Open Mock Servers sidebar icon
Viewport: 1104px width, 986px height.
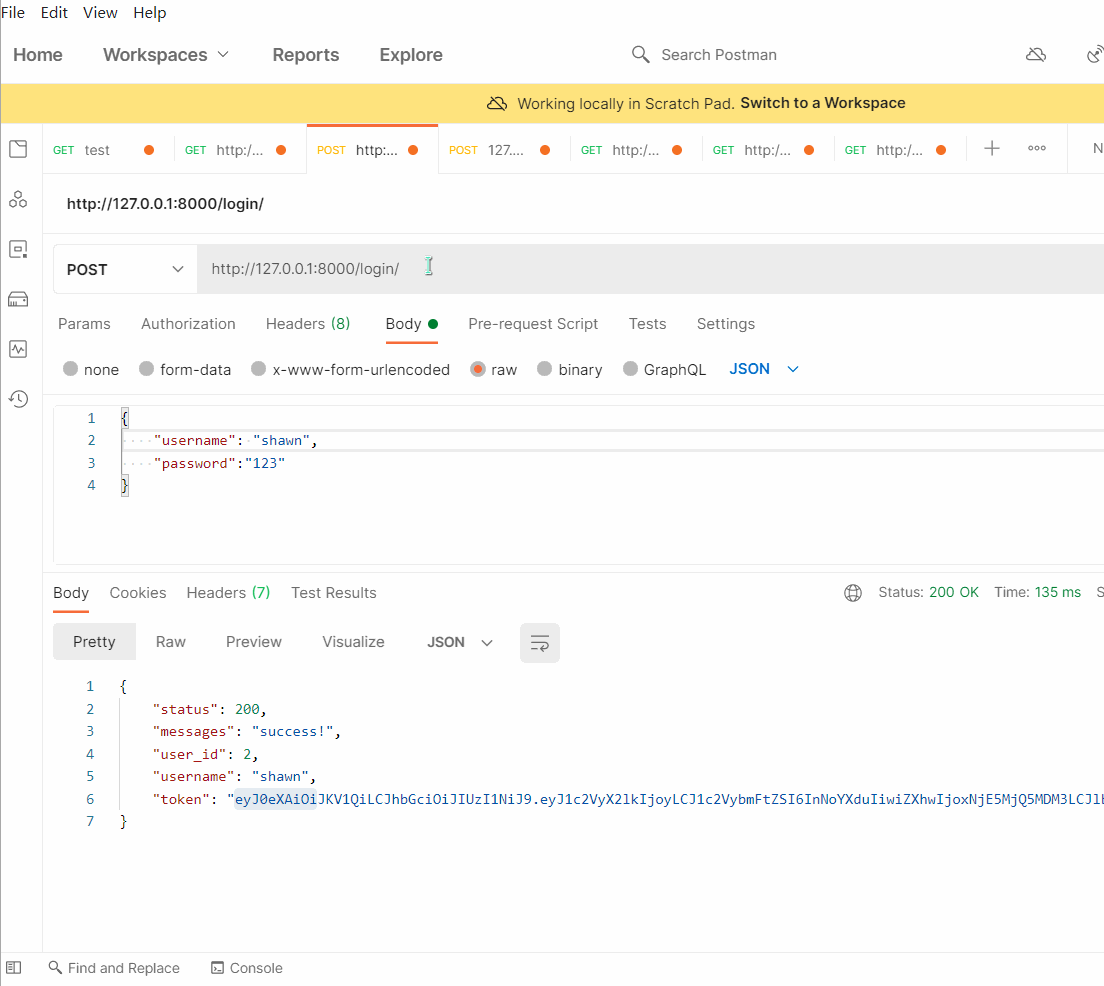[x=18, y=299]
